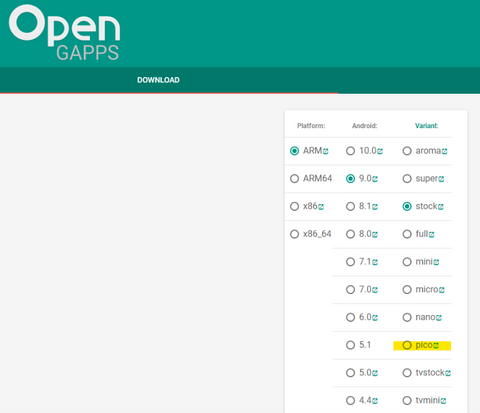Viewport: 480px width, 413px height.
Task: Open the external link icon beside x86
Action: tap(321, 207)
